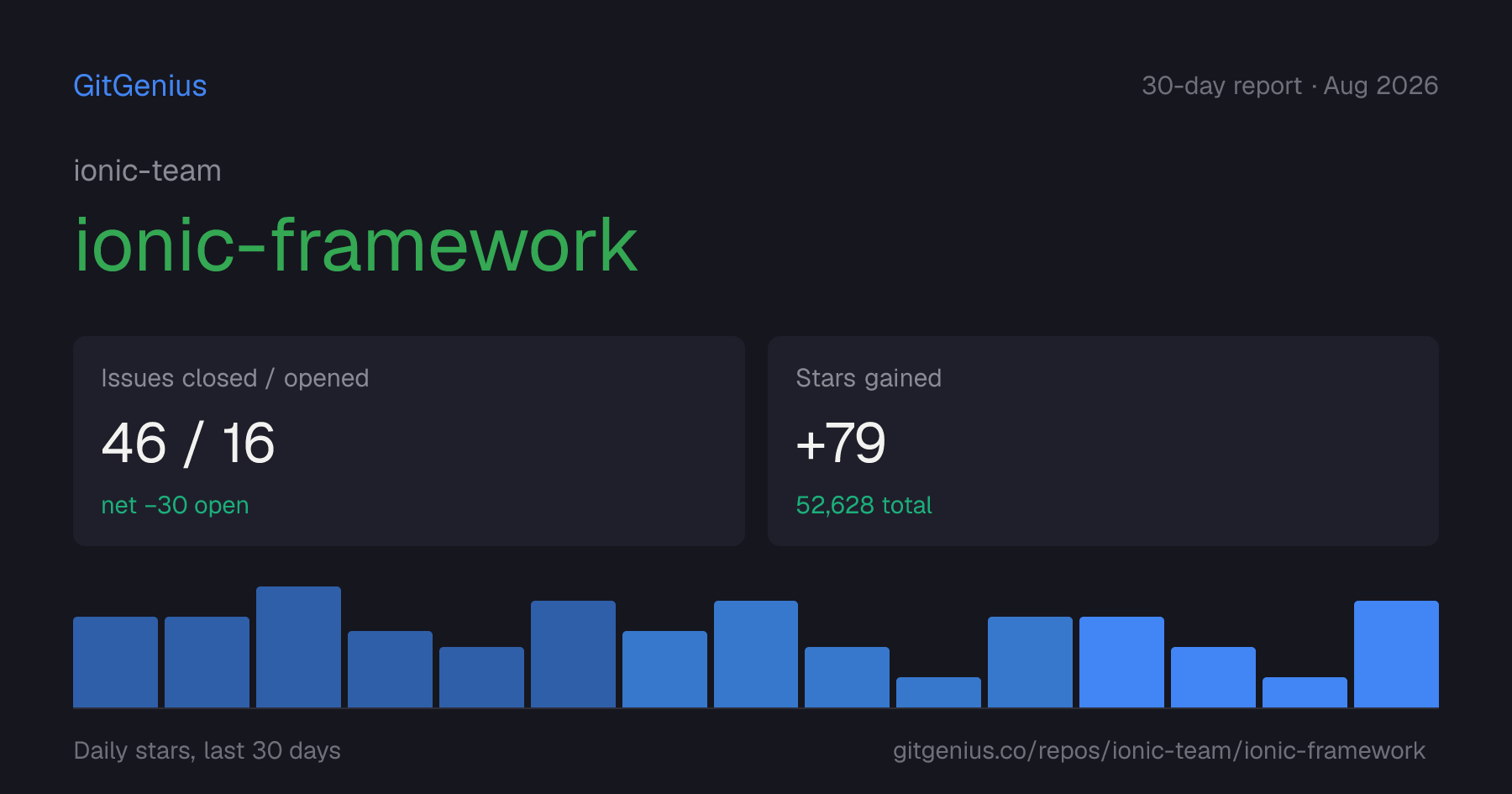Click the "Stars gained" label

[x=869, y=378]
